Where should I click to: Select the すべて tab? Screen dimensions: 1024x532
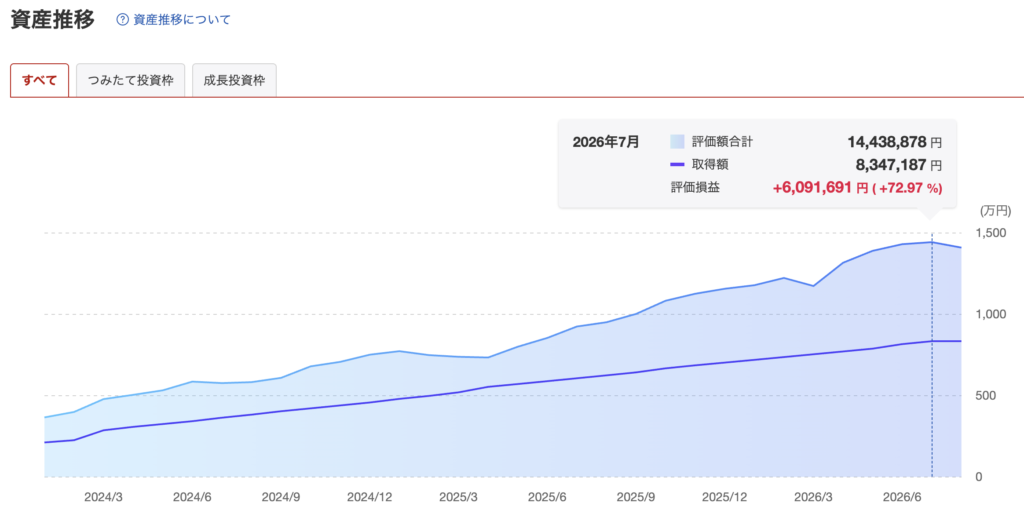tap(39, 80)
